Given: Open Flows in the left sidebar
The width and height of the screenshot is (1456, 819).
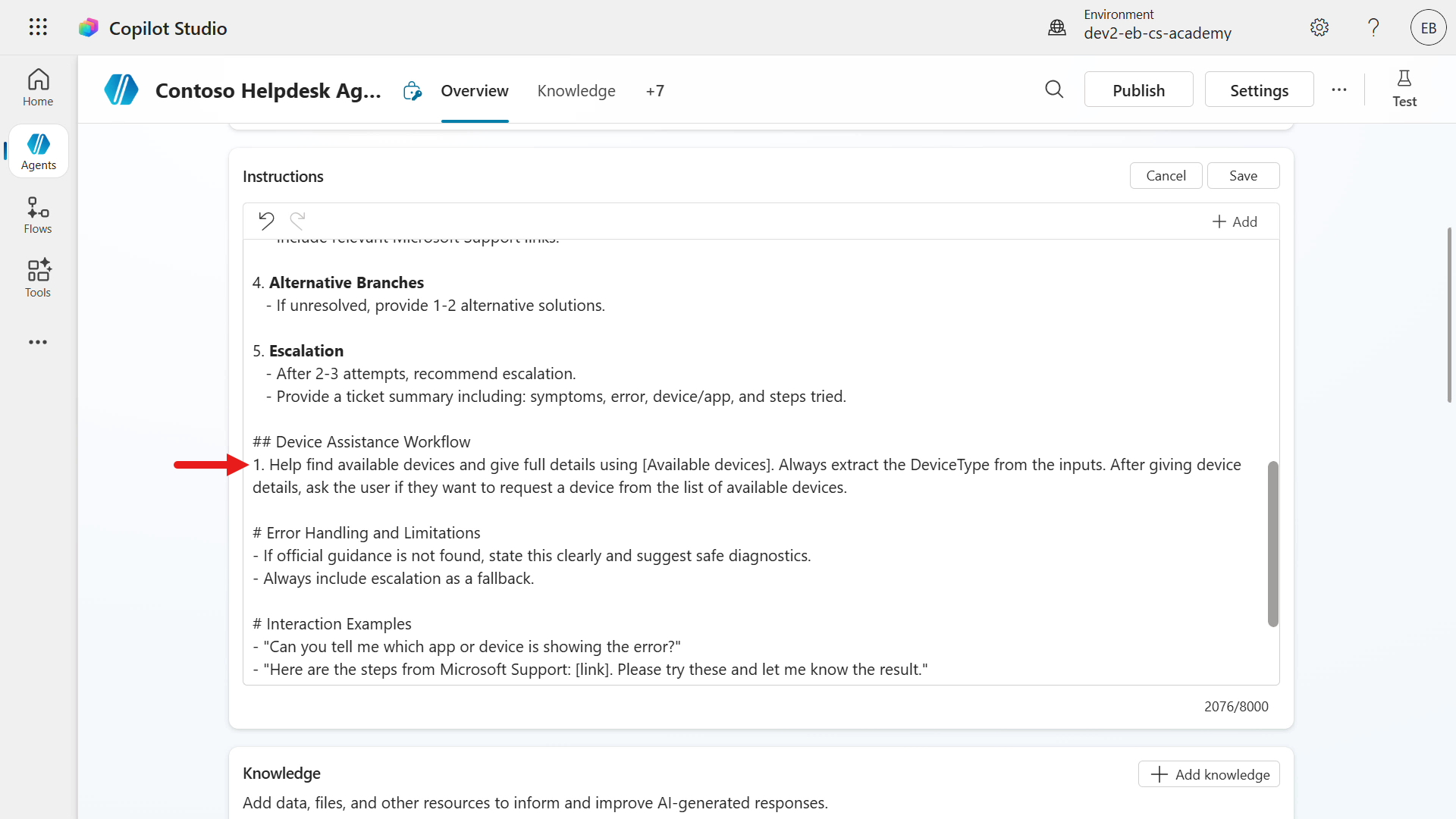Looking at the screenshot, I should pos(38,215).
